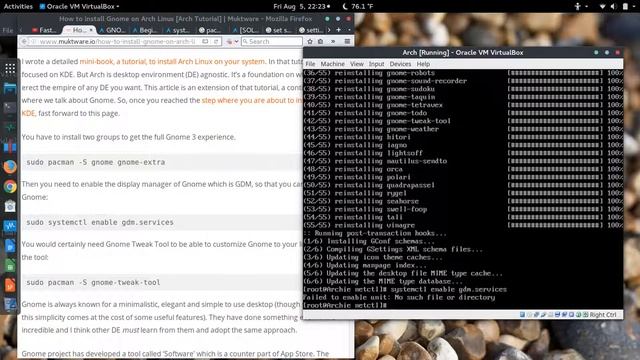640x360 pixels.
Task: Open the View menu in VirtualBox
Action: click(356, 64)
